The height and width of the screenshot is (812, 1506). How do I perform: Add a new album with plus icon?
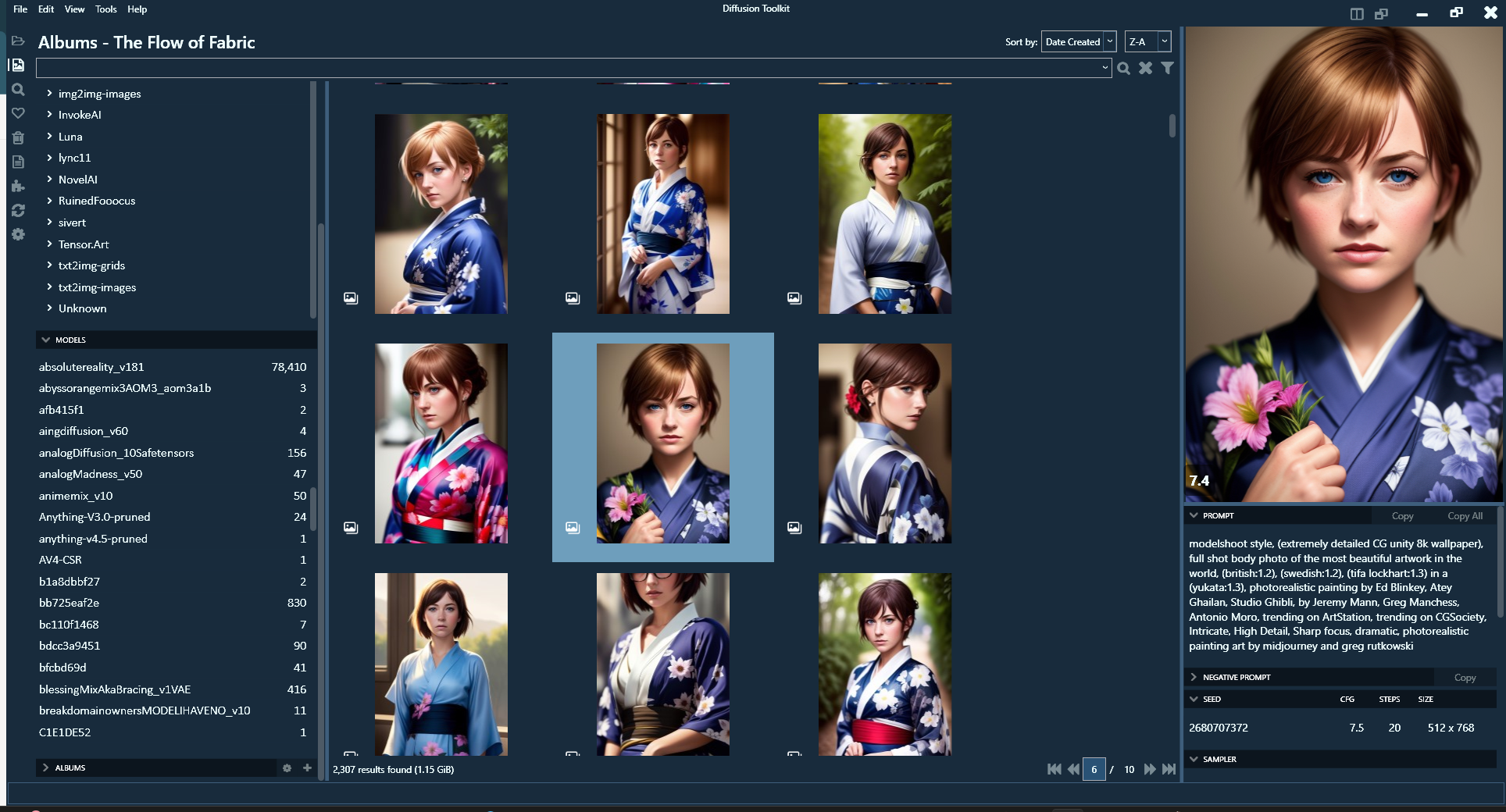[307, 767]
